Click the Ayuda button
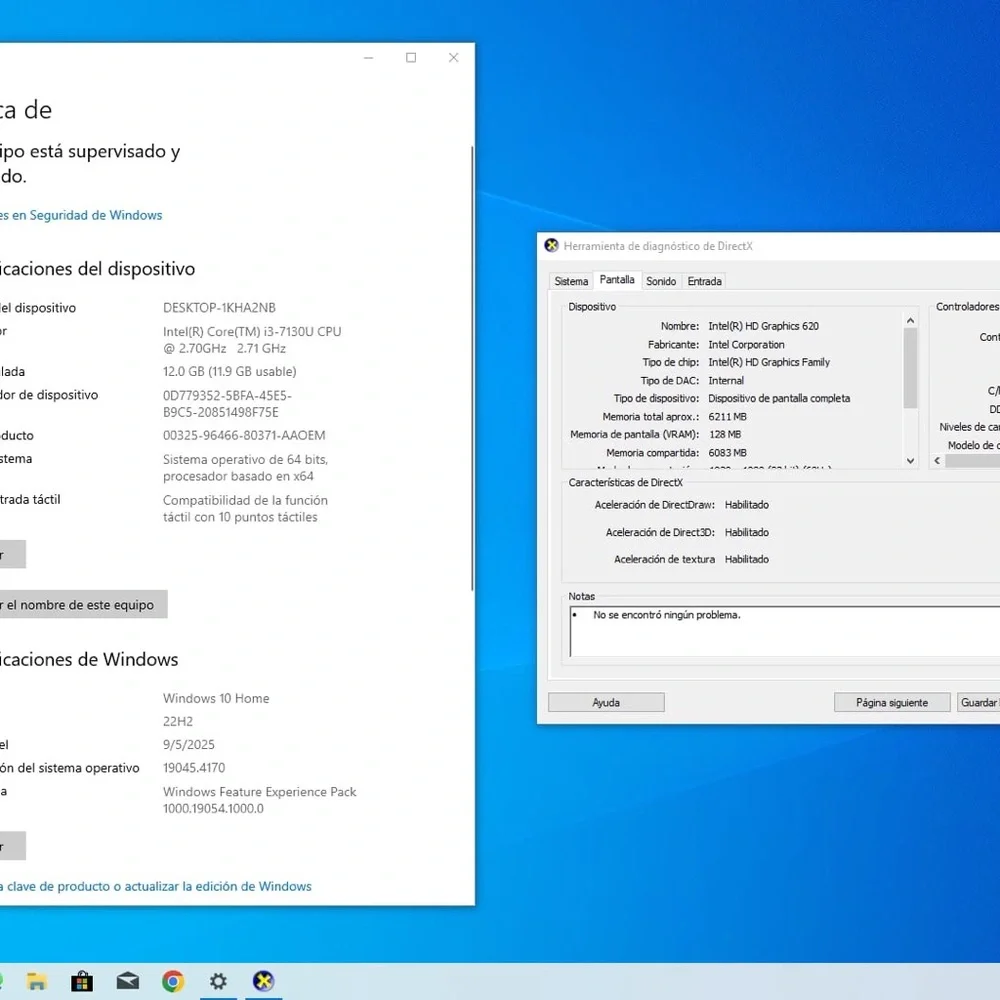 click(x=606, y=702)
